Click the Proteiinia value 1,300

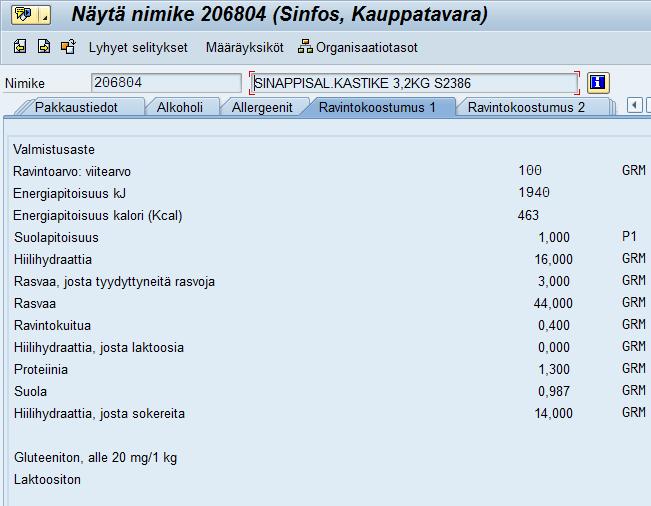(x=554, y=369)
